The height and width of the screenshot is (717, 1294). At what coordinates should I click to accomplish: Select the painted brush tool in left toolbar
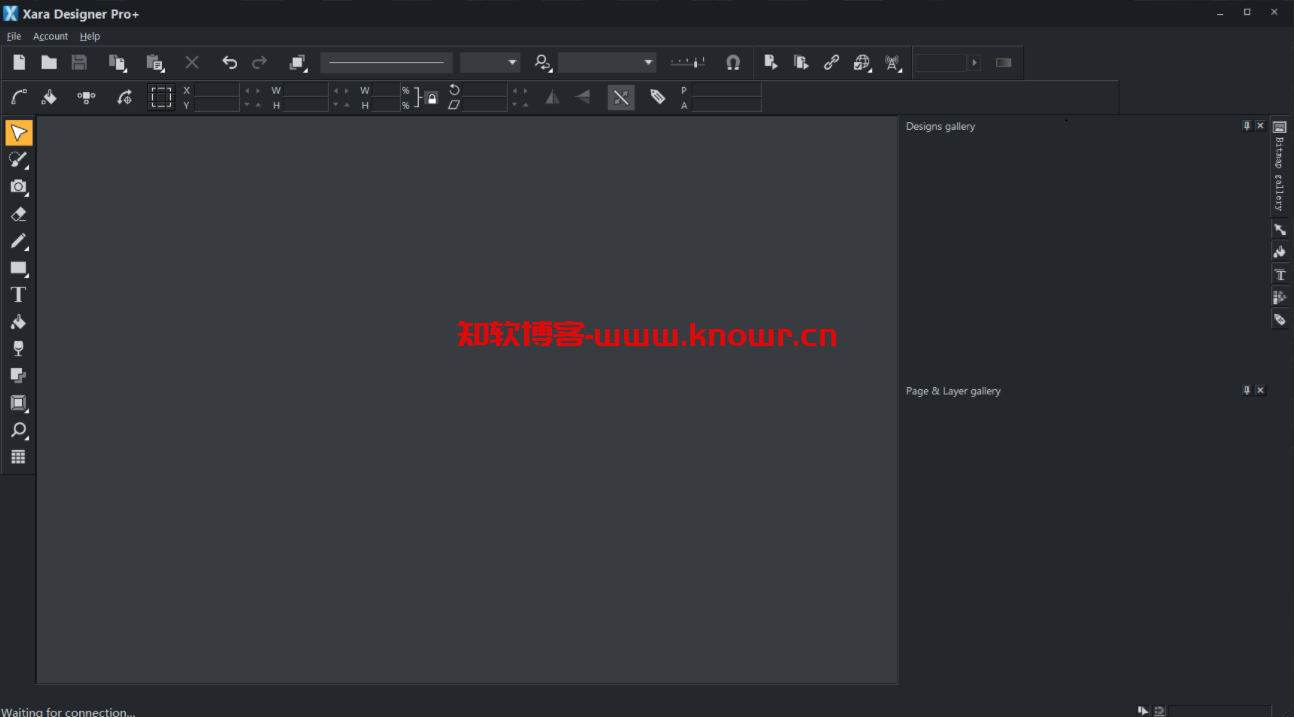(x=18, y=160)
